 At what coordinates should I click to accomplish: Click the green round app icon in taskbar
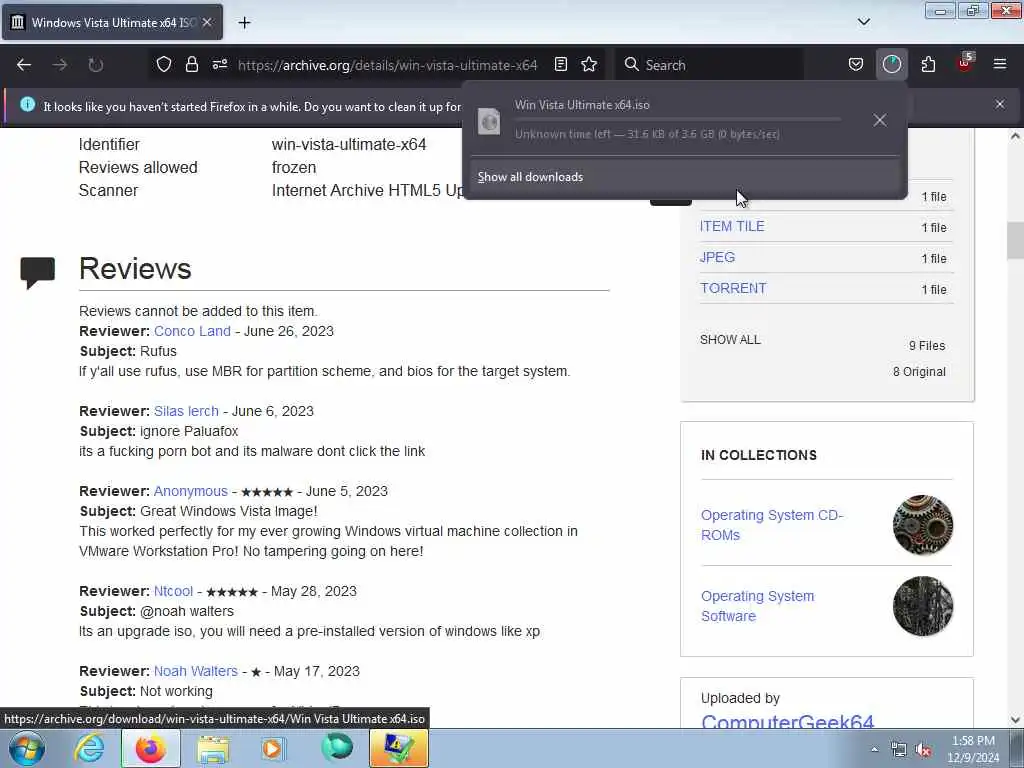coord(337,747)
